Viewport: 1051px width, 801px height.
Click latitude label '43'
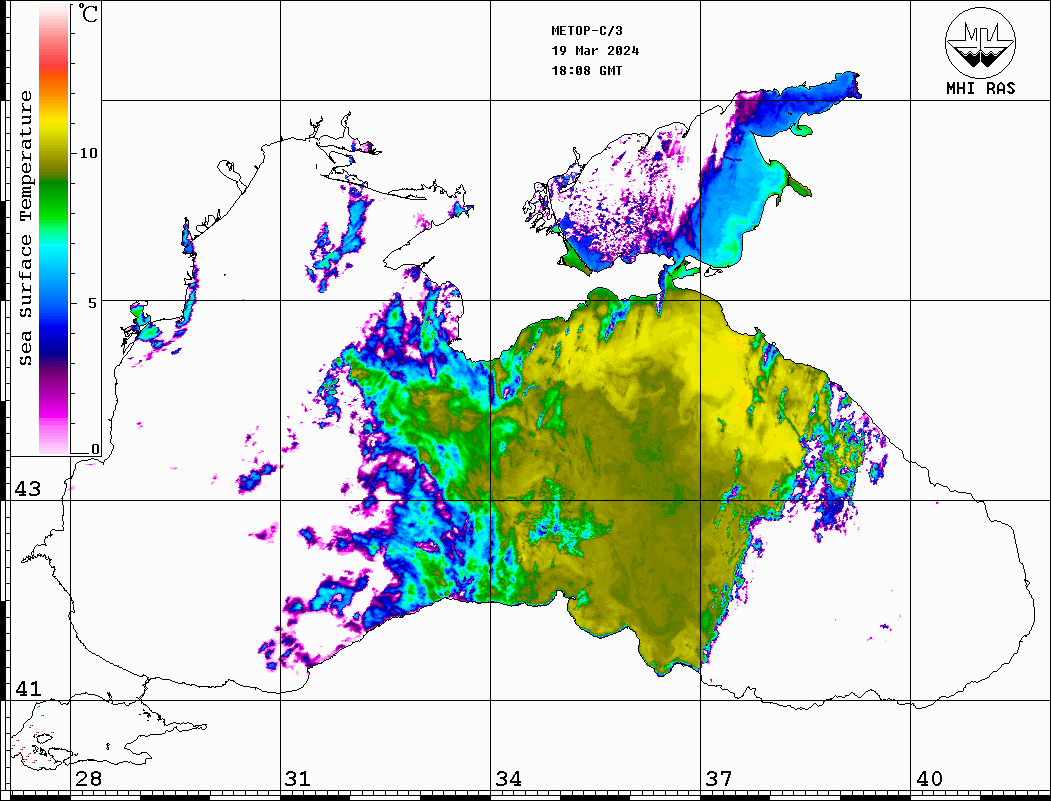27,489
